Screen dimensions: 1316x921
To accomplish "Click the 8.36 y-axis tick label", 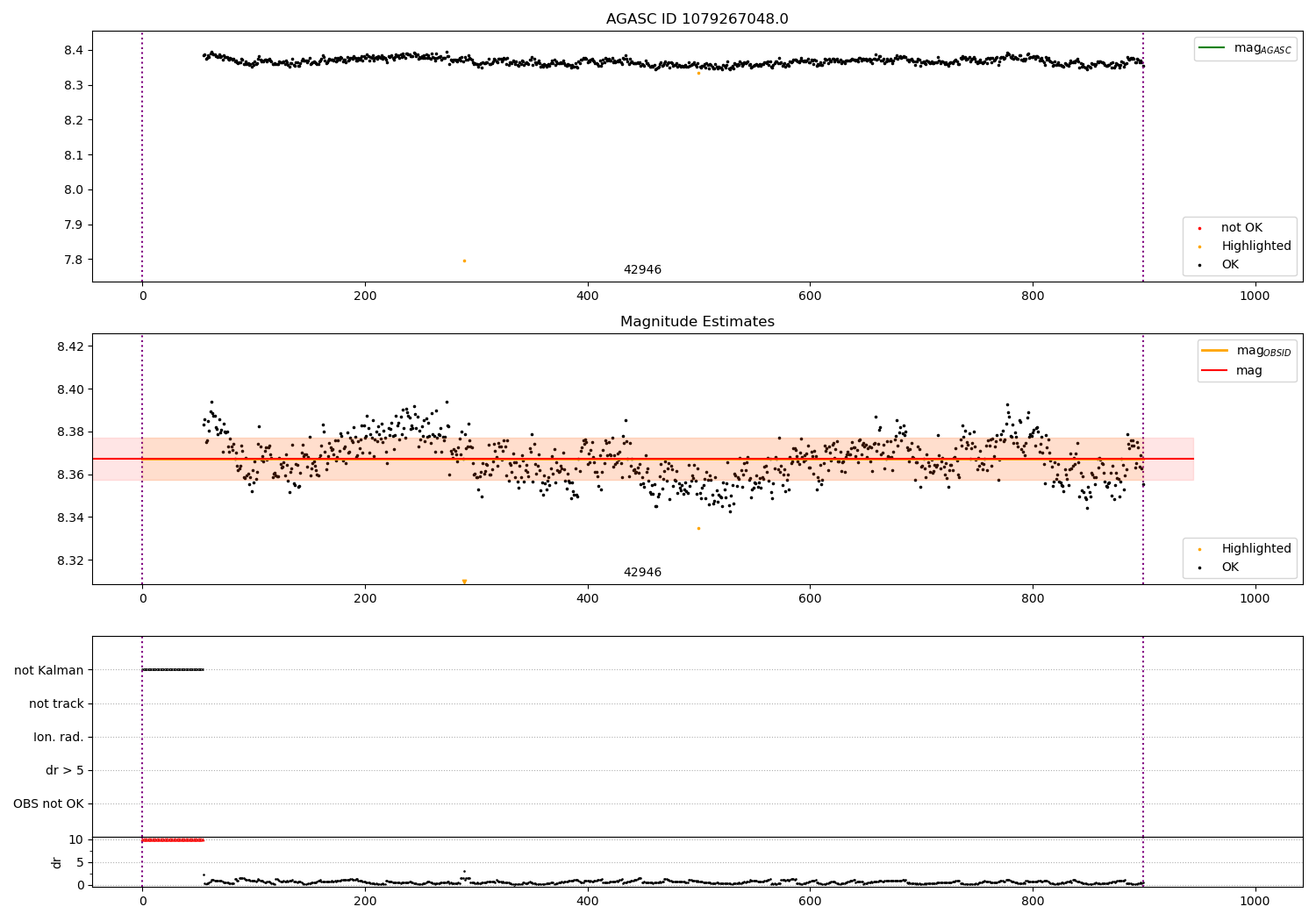I will (70, 475).
